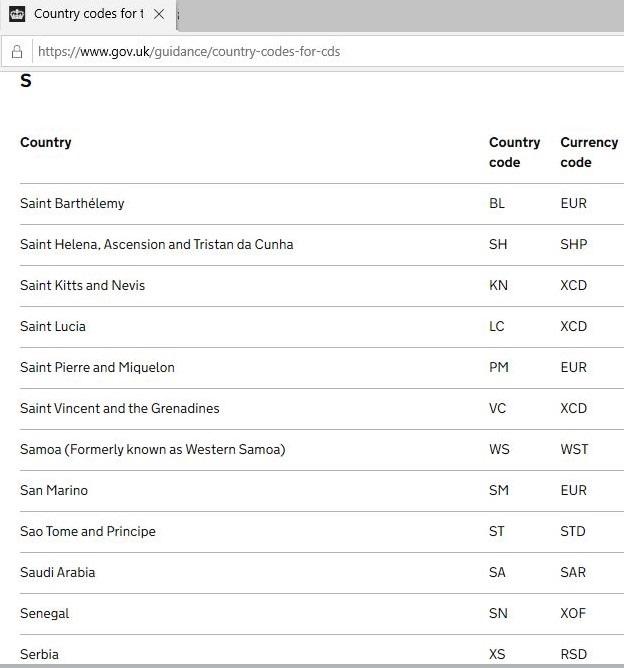This screenshot has height=668, width=624.
Task: Click XCD in Saint Vincent row
Action: coord(574,408)
